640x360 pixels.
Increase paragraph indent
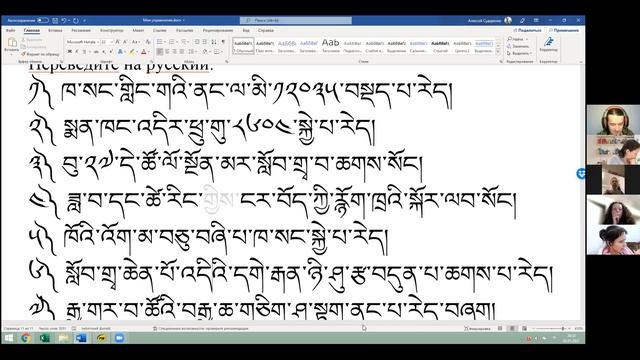tap(205, 42)
